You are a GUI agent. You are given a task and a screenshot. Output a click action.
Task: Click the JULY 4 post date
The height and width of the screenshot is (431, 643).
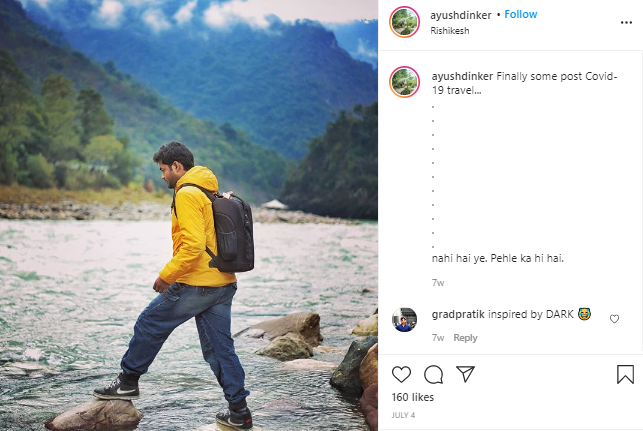[403, 414]
